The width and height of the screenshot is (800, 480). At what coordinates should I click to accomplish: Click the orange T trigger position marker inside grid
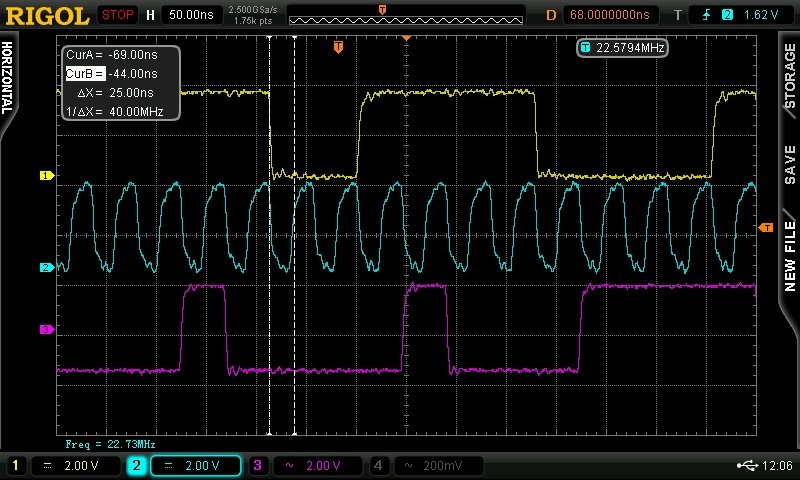pyautogui.click(x=338, y=47)
